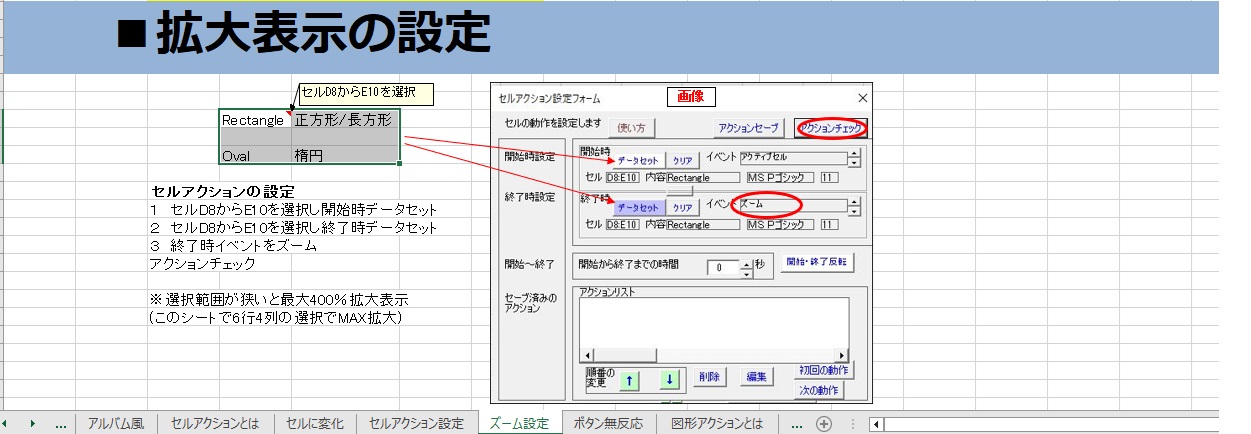Image resolution: width=1251 pixels, height=434 pixels.
Task: Click the bold text セルアクションの設定
Action: pyautogui.click(x=222, y=191)
